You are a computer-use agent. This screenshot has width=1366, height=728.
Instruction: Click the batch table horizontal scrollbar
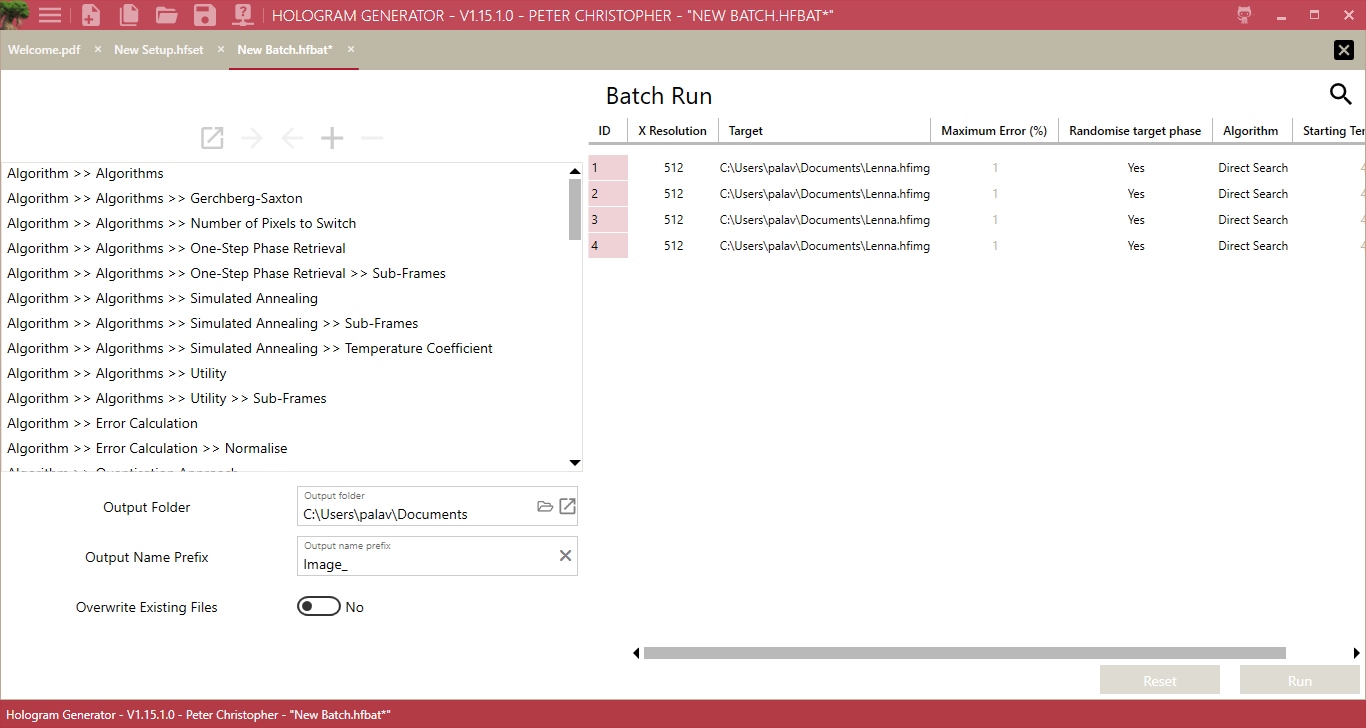(964, 653)
